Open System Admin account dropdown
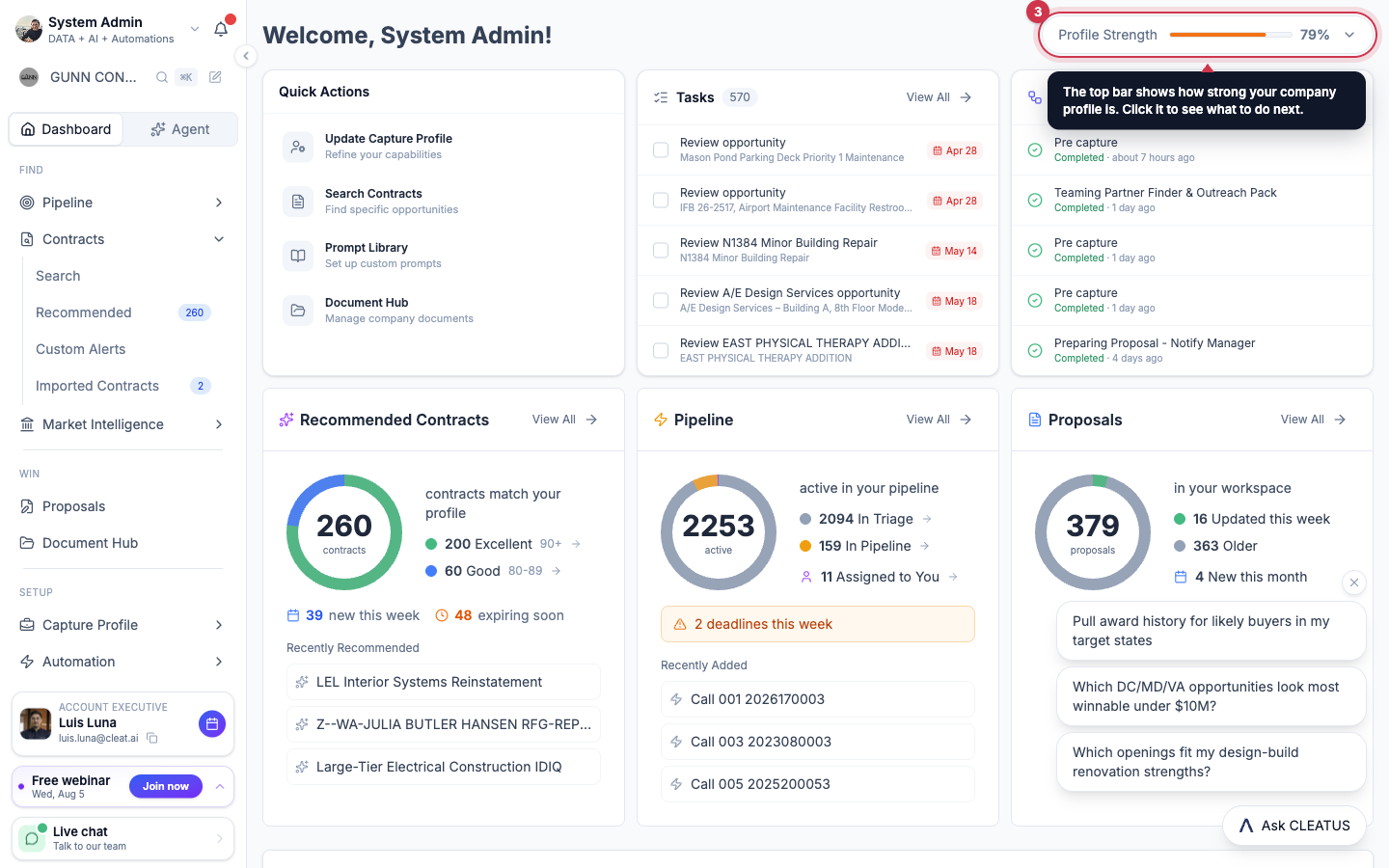 pos(195,29)
